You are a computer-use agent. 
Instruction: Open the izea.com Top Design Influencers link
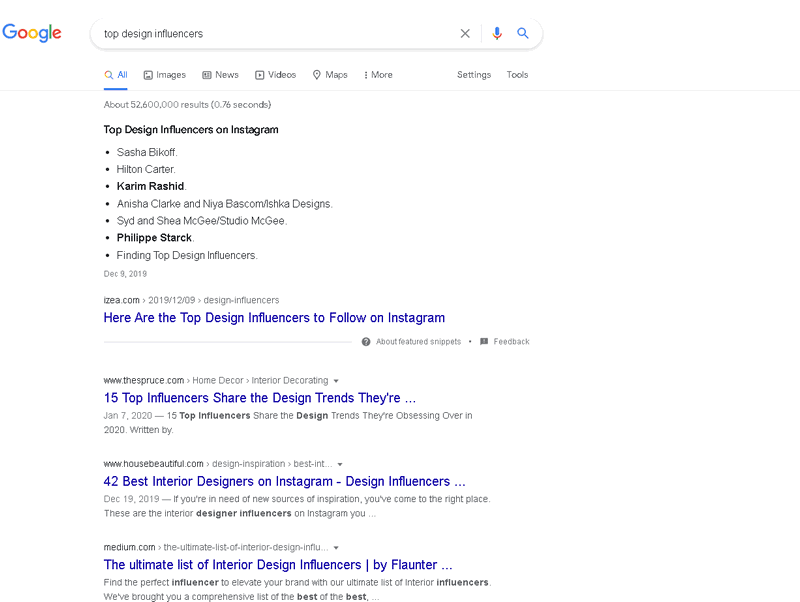[274, 318]
